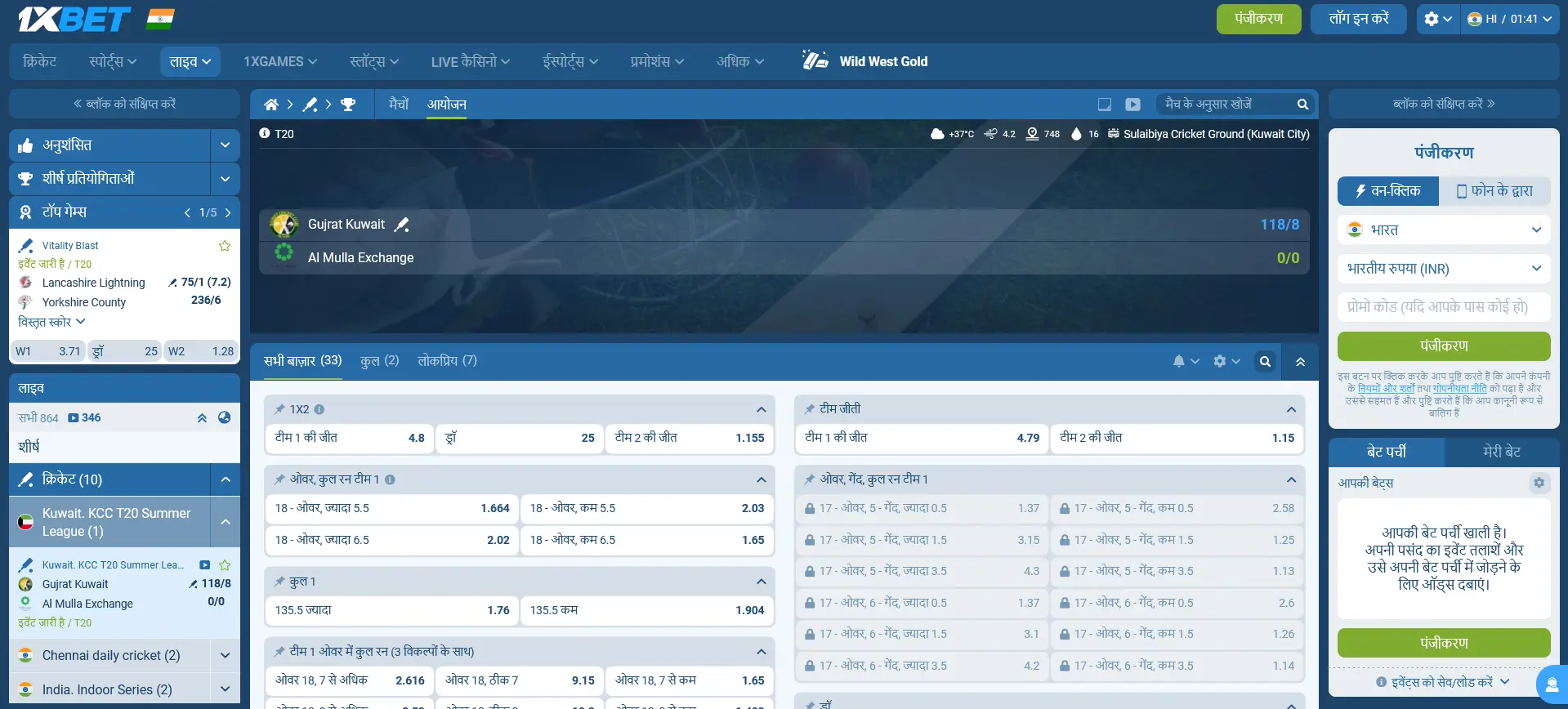Expand India. Indoor Series (2)
1568x709 pixels.
tap(225, 689)
